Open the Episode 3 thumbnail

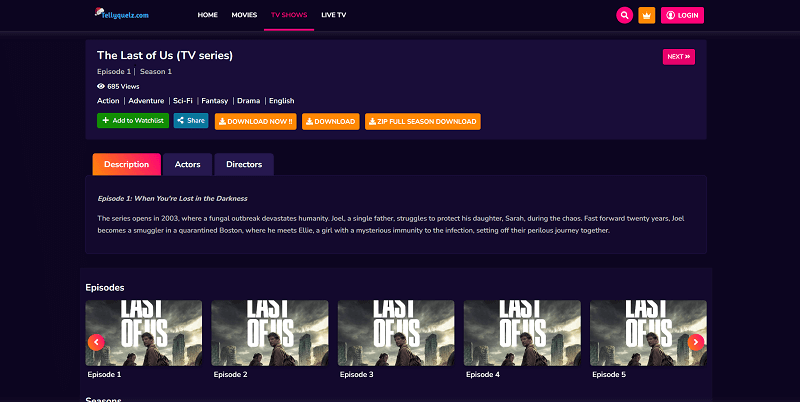coord(396,333)
